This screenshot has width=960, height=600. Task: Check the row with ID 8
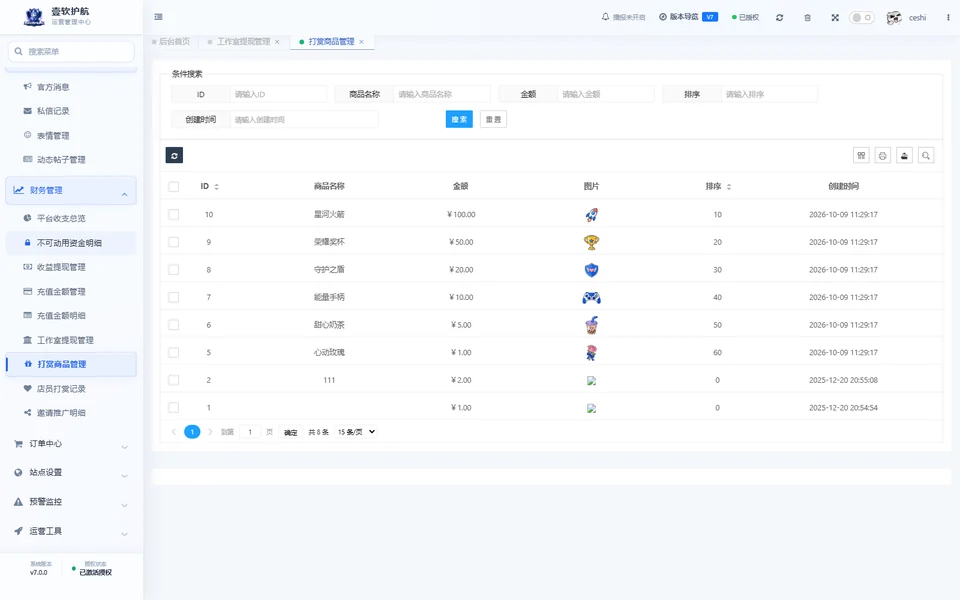[174, 269]
